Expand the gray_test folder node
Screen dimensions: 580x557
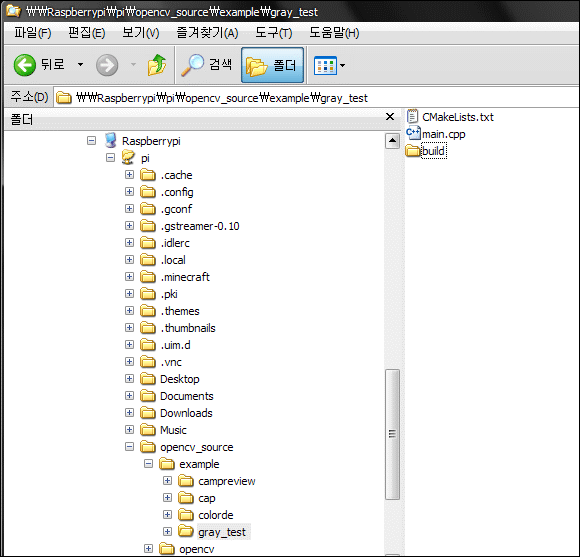pyautogui.click(x=167, y=532)
